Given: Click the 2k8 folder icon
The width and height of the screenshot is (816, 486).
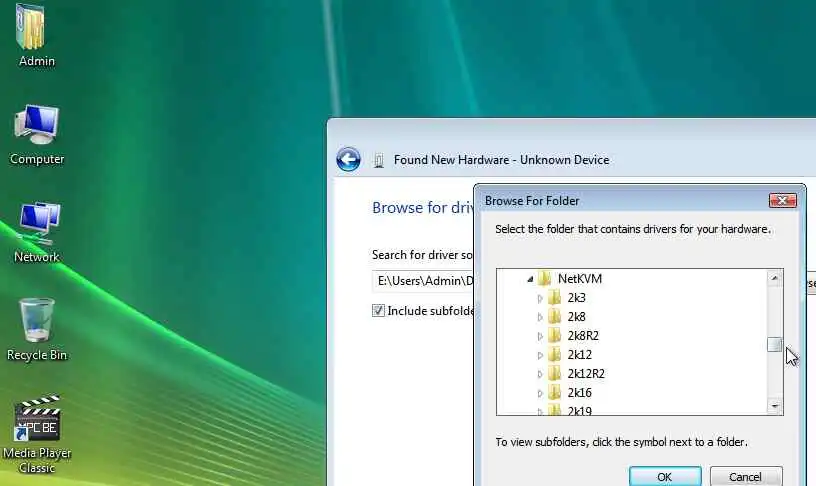Looking at the screenshot, I should [x=555, y=316].
